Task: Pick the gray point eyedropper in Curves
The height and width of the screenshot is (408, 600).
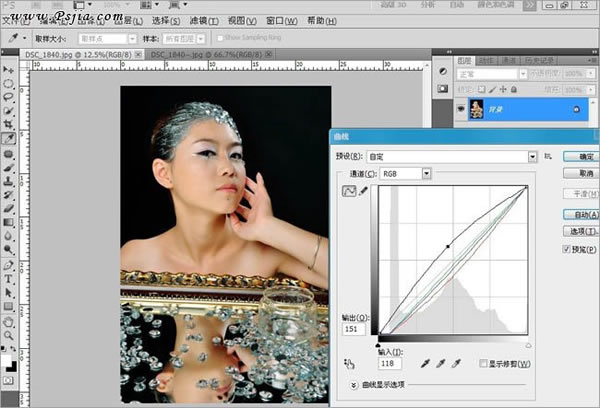Action: click(x=440, y=364)
